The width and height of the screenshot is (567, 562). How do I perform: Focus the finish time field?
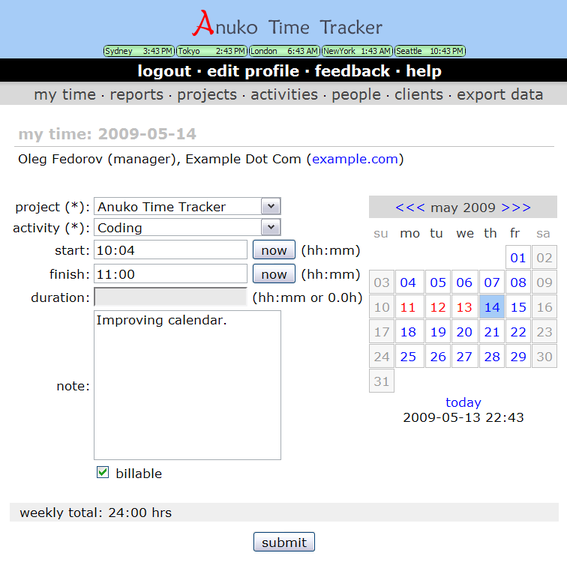[171, 274]
